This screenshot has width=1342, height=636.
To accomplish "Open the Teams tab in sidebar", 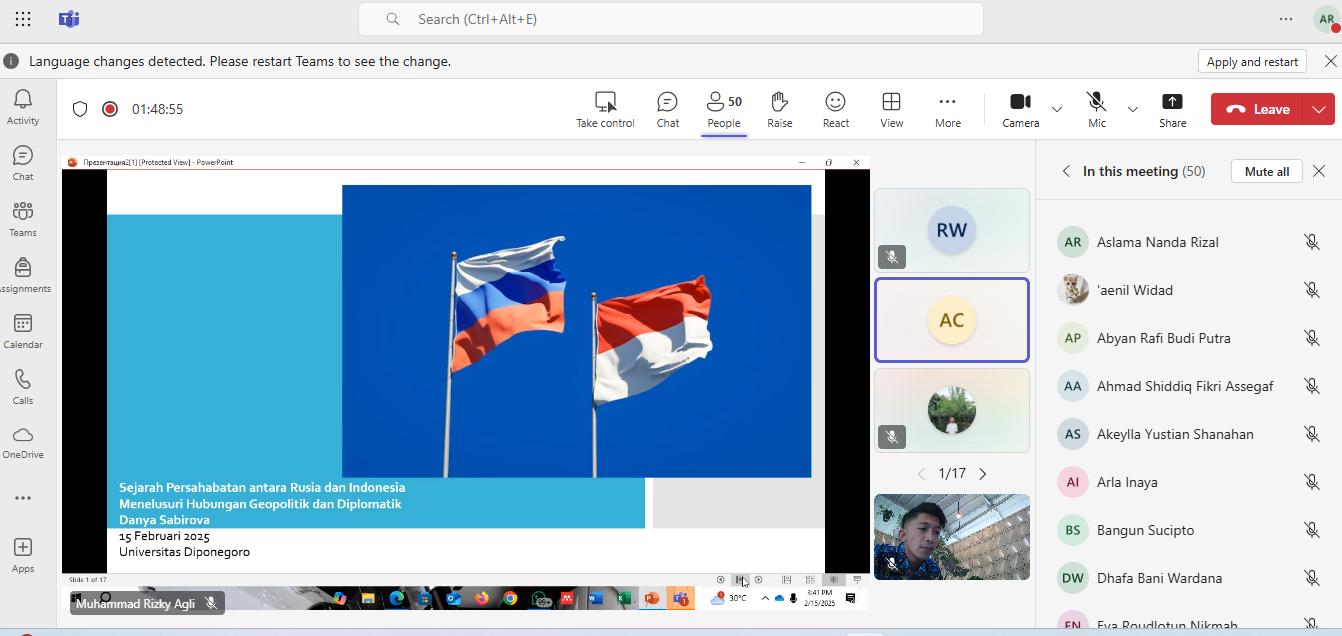I will (23, 219).
